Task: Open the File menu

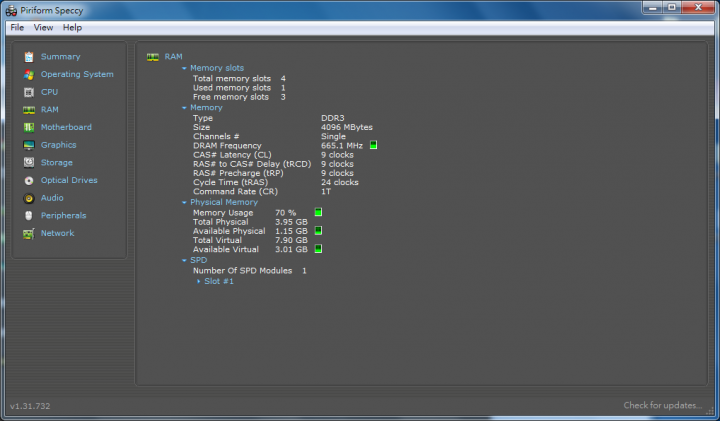Action: pyautogui.click(x=17, y=28)
